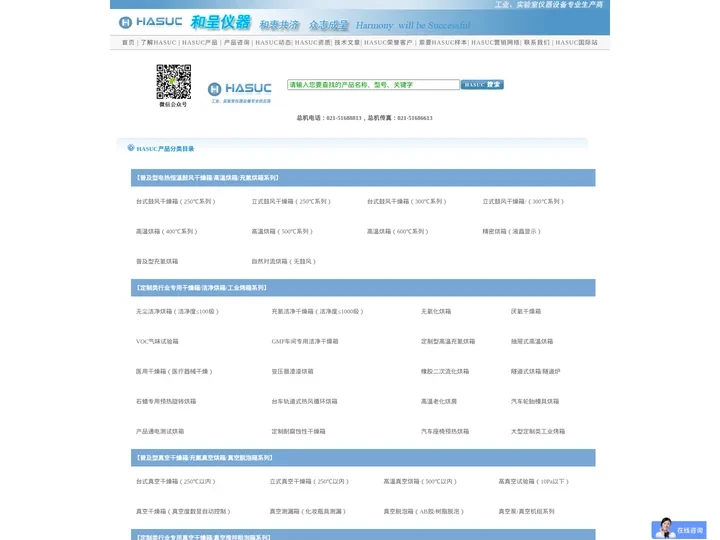Open 高温真空烘箱 (500℃以内) link
This screenshot has width=720, height=540.
coord(420,481)
